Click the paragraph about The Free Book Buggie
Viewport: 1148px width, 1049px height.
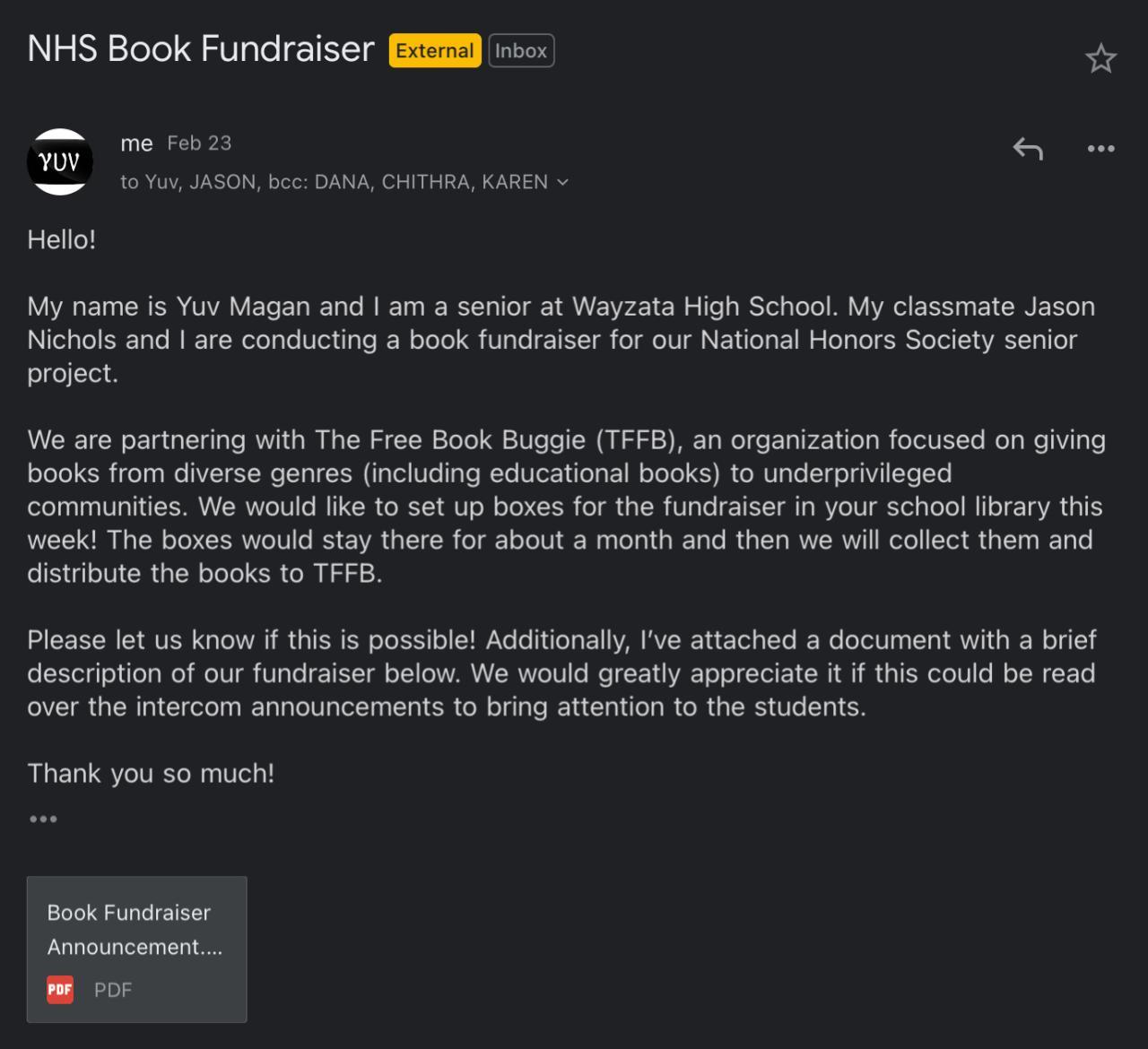(565, 507)
